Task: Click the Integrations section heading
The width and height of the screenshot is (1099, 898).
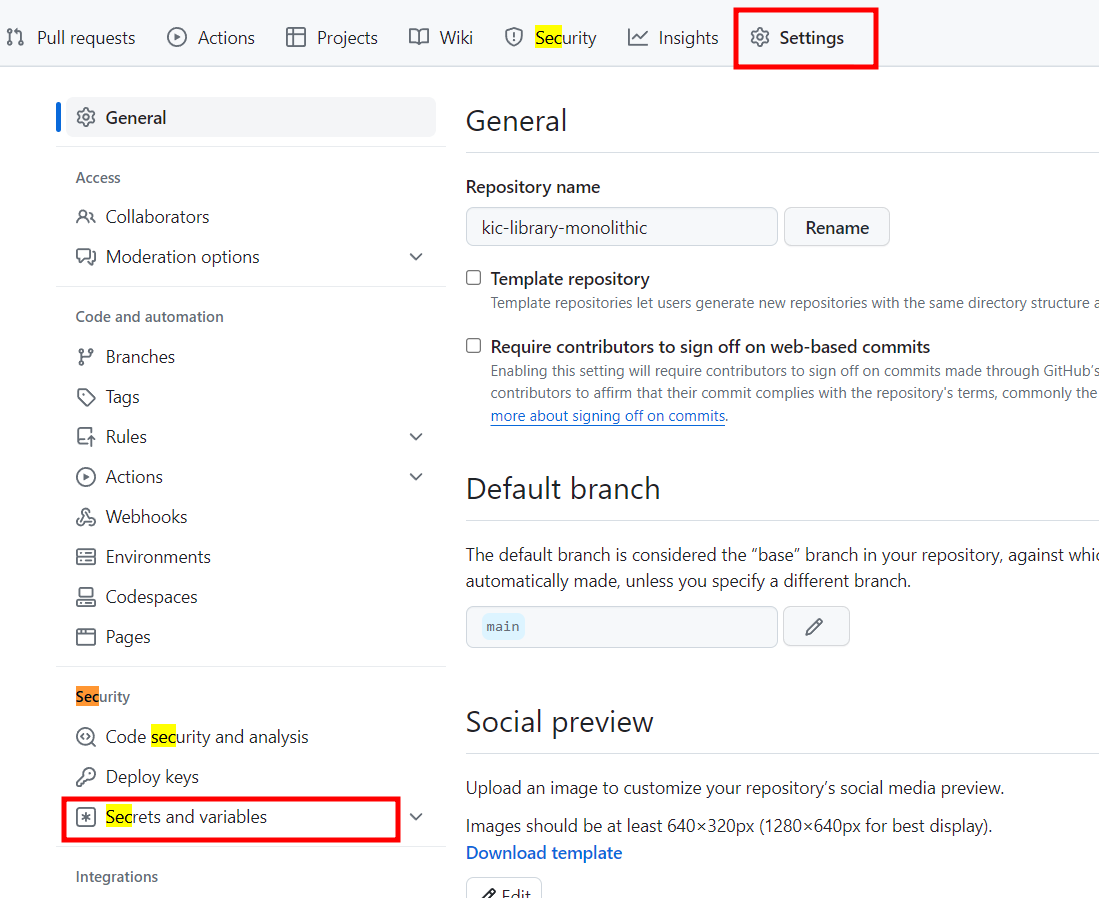Action: [x=116, y=876]
